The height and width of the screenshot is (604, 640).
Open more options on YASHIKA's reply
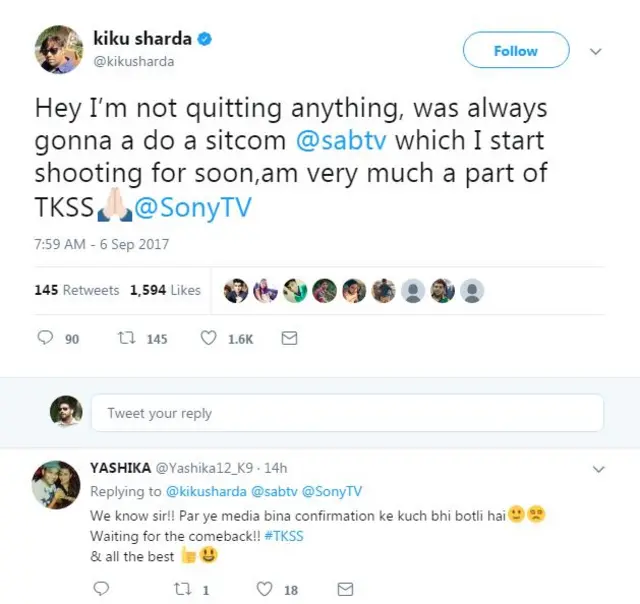point(599,468)
